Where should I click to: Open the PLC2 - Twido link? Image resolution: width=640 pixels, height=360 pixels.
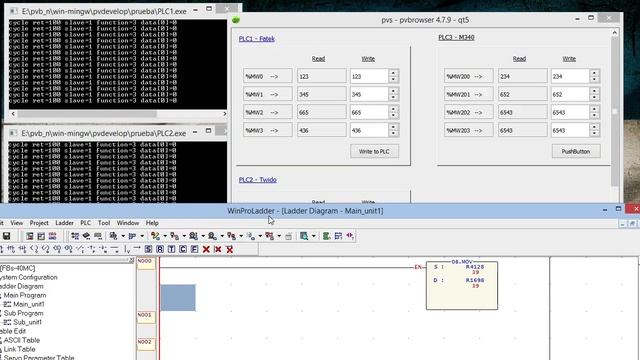[258, 180]
